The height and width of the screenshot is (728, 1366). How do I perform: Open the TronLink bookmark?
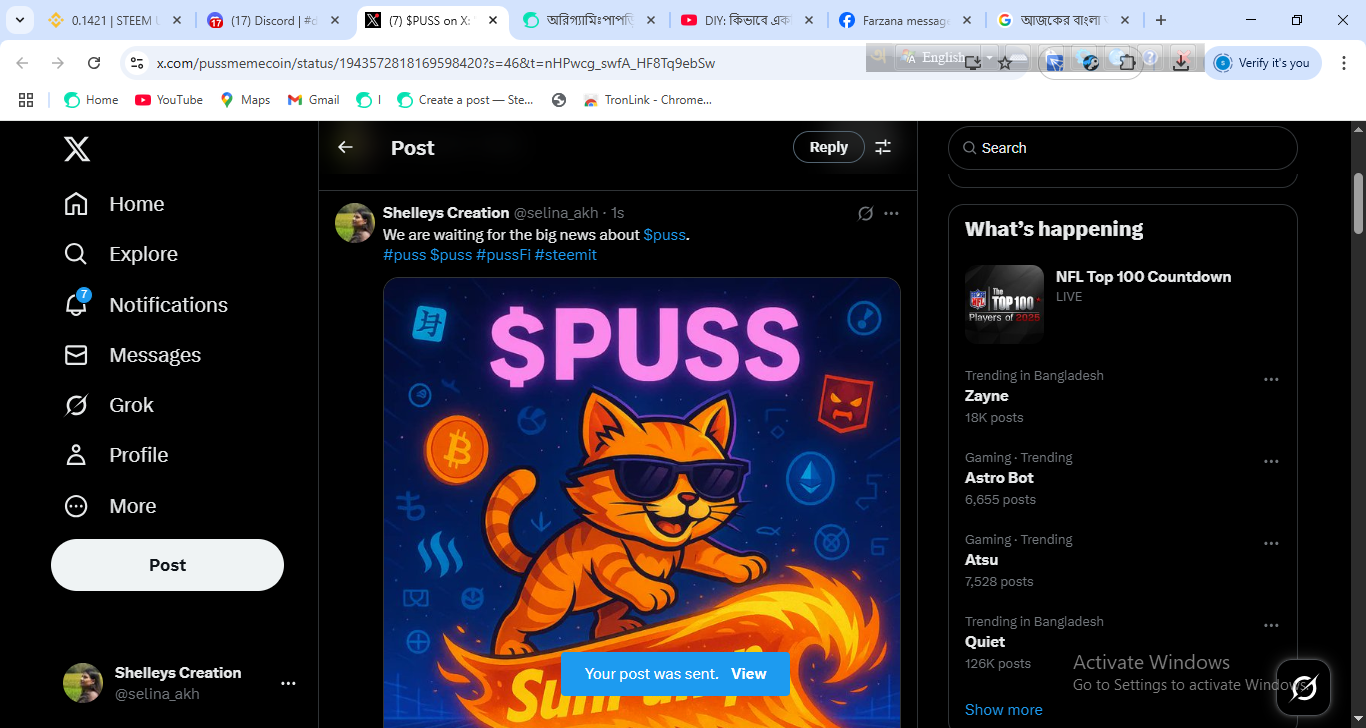tap(647, 100)
